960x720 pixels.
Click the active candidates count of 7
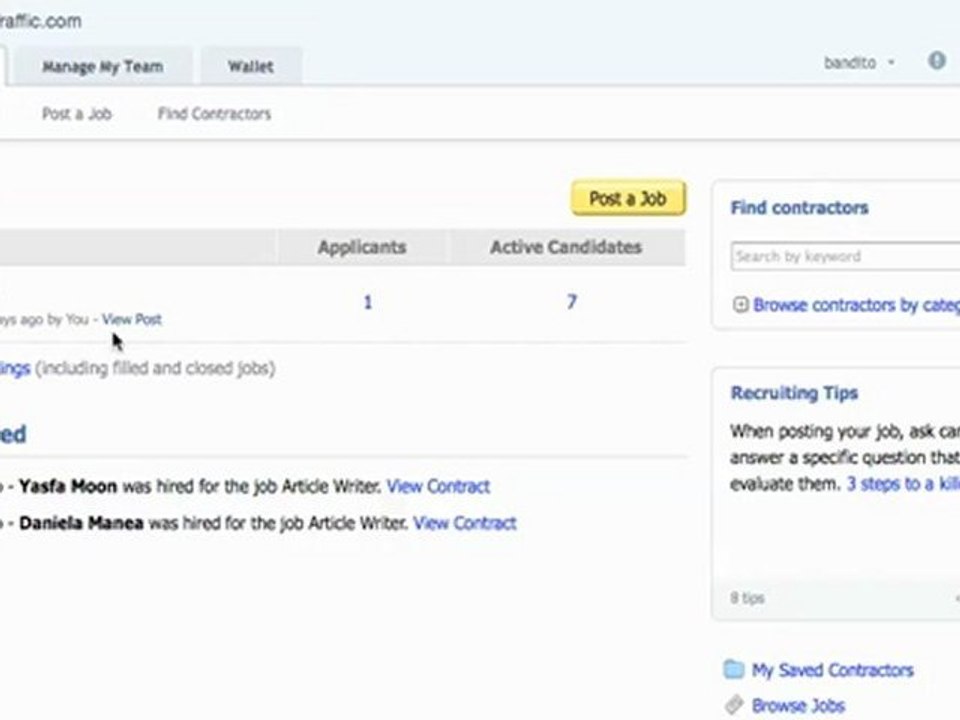click(x=571, y=302)
